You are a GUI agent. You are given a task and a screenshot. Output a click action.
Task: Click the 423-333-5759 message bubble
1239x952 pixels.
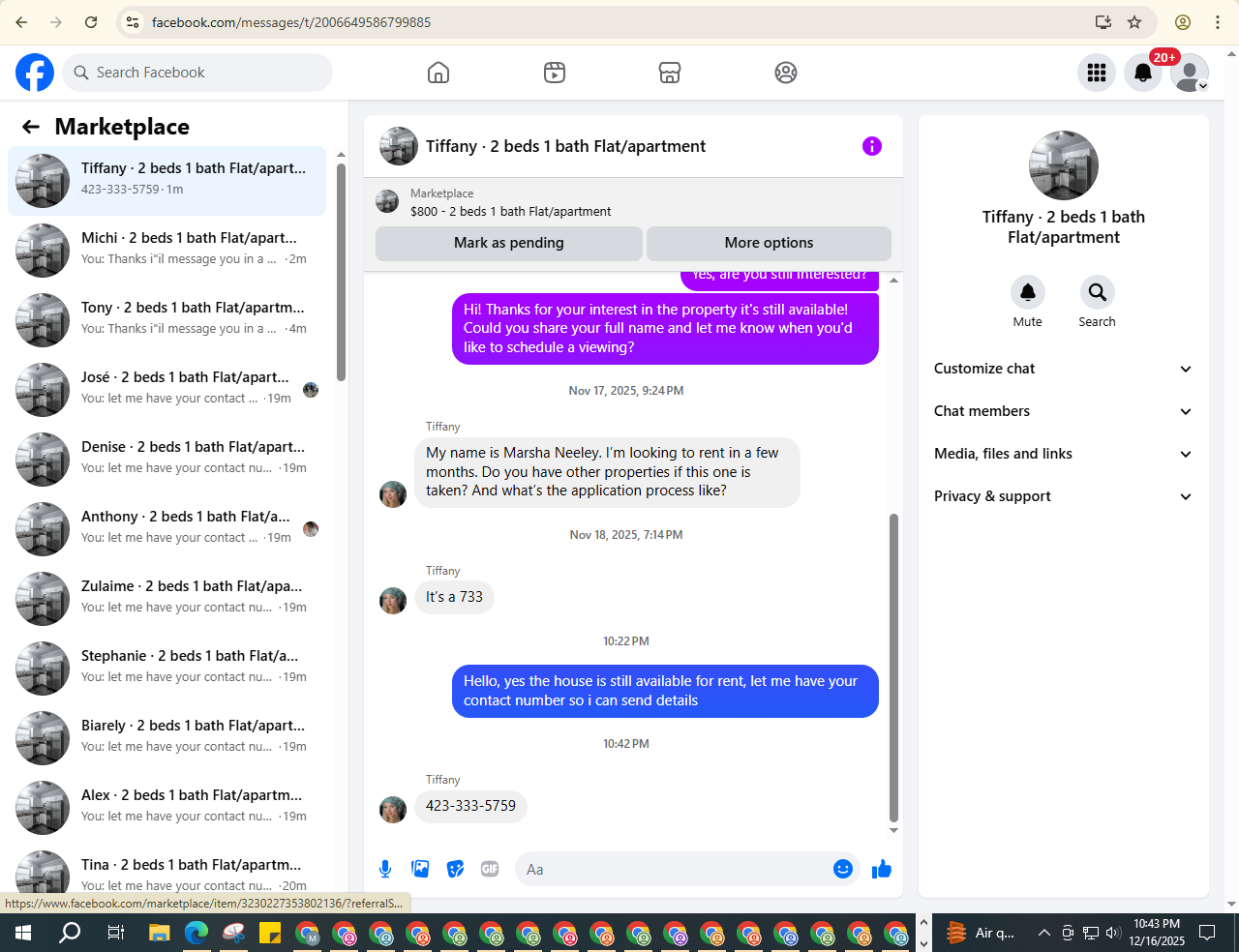pos(470,806)
